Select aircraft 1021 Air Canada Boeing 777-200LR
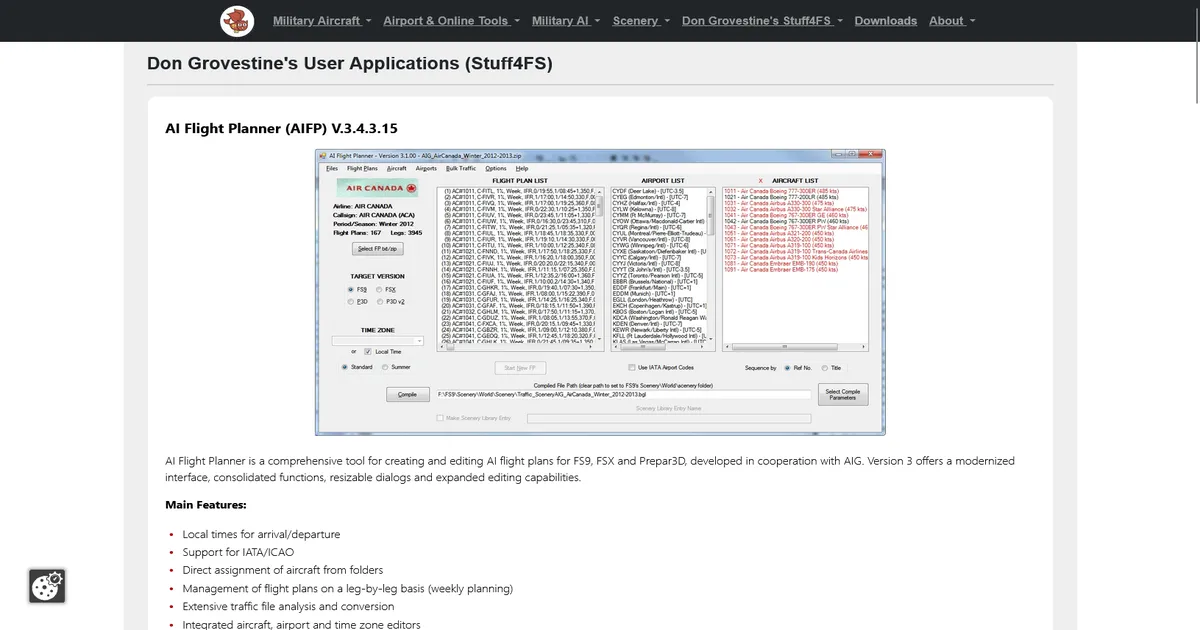This screenshot has height=630, width=1200. click(781, 197)
